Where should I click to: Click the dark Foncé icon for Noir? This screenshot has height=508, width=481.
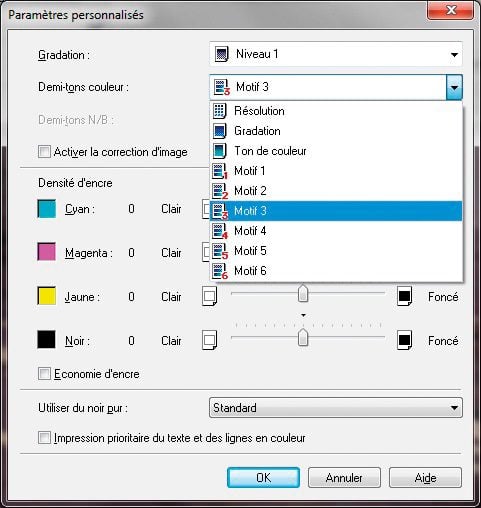tap(404, 340)
